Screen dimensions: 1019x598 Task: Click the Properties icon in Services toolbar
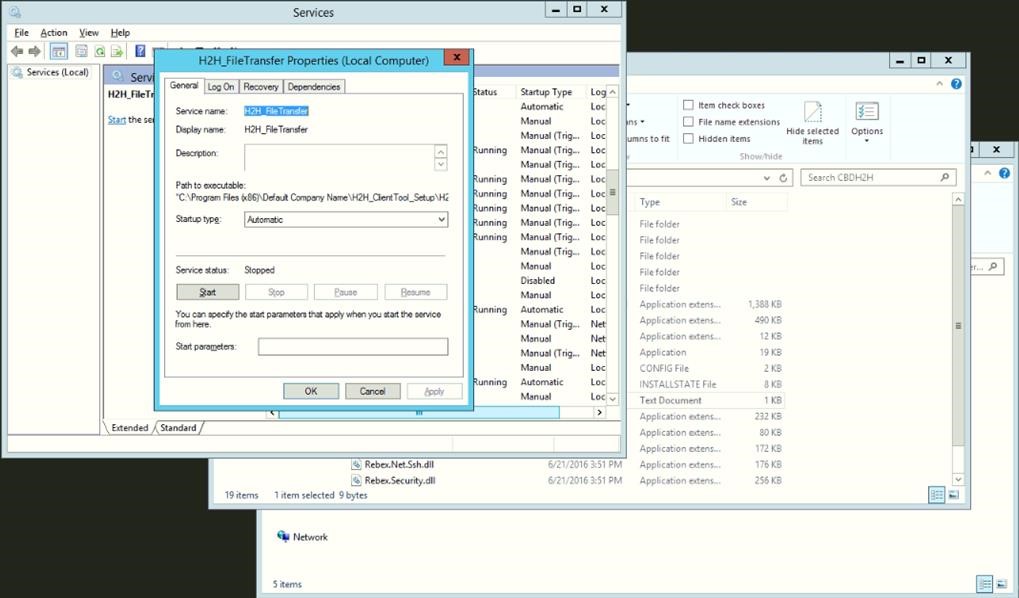pyautogui.click(x=81, y=51)
